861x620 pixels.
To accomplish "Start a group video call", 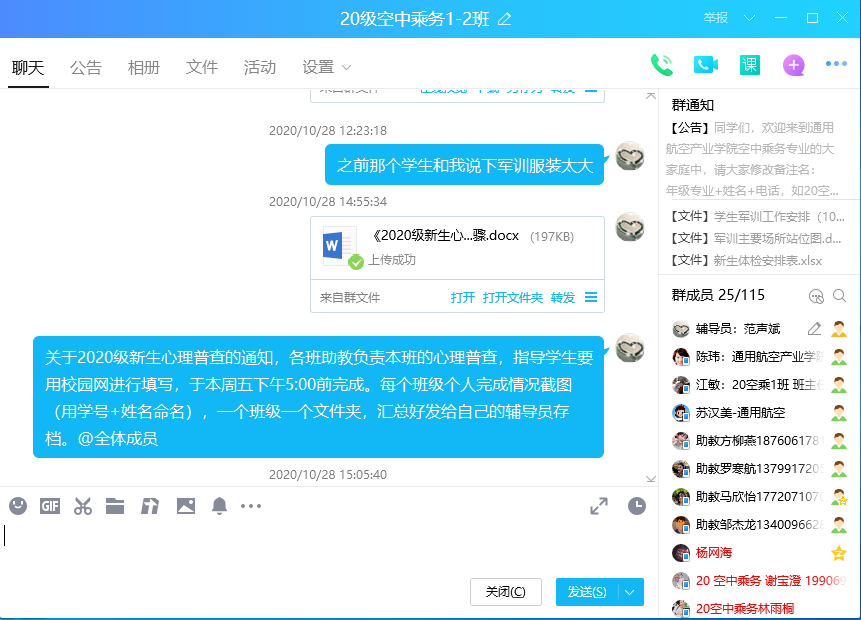I will click(x=706, y=65).
